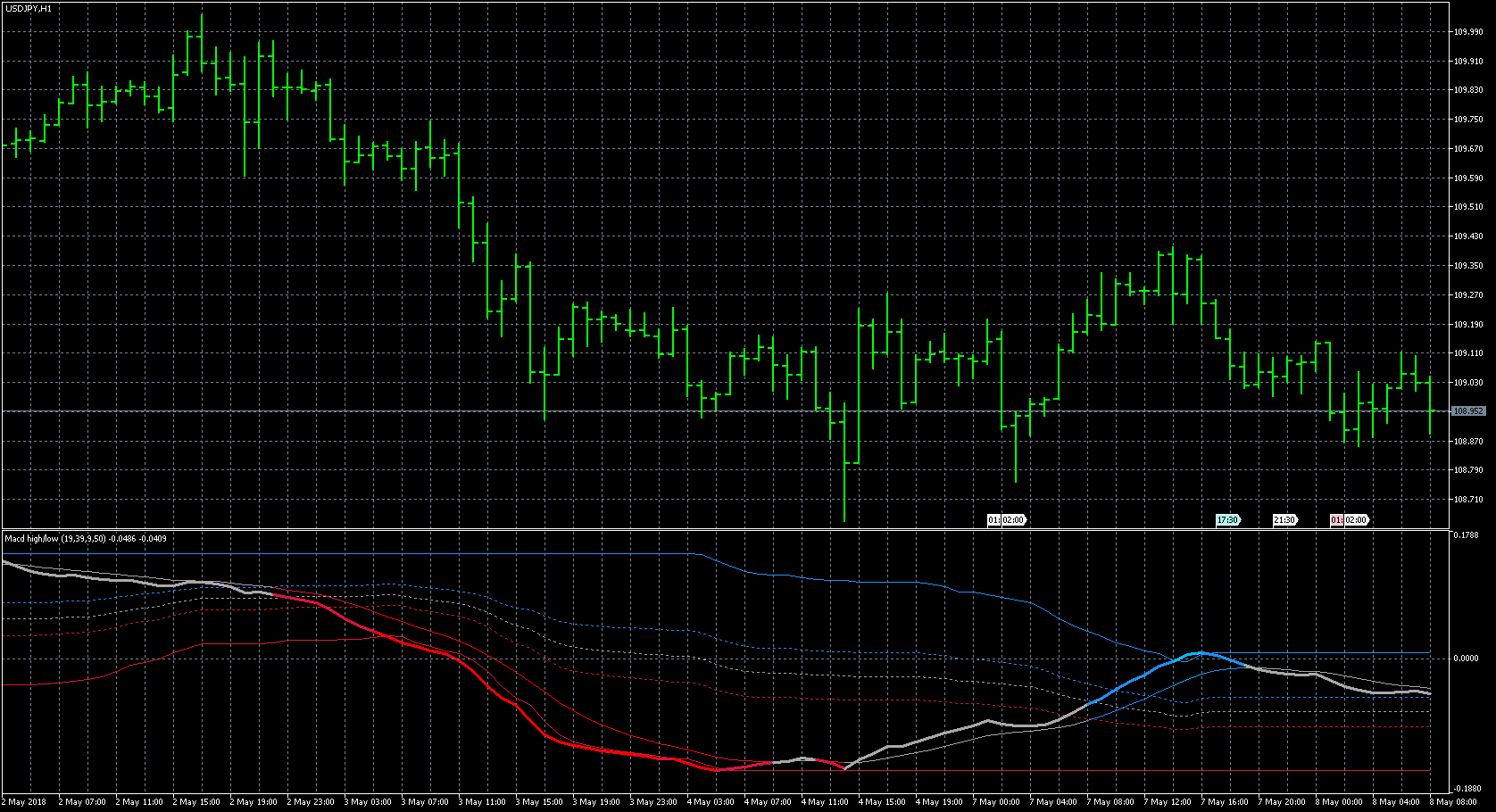
Task: Select the cyan 17:30 event marker
Action: point(1228,520)
